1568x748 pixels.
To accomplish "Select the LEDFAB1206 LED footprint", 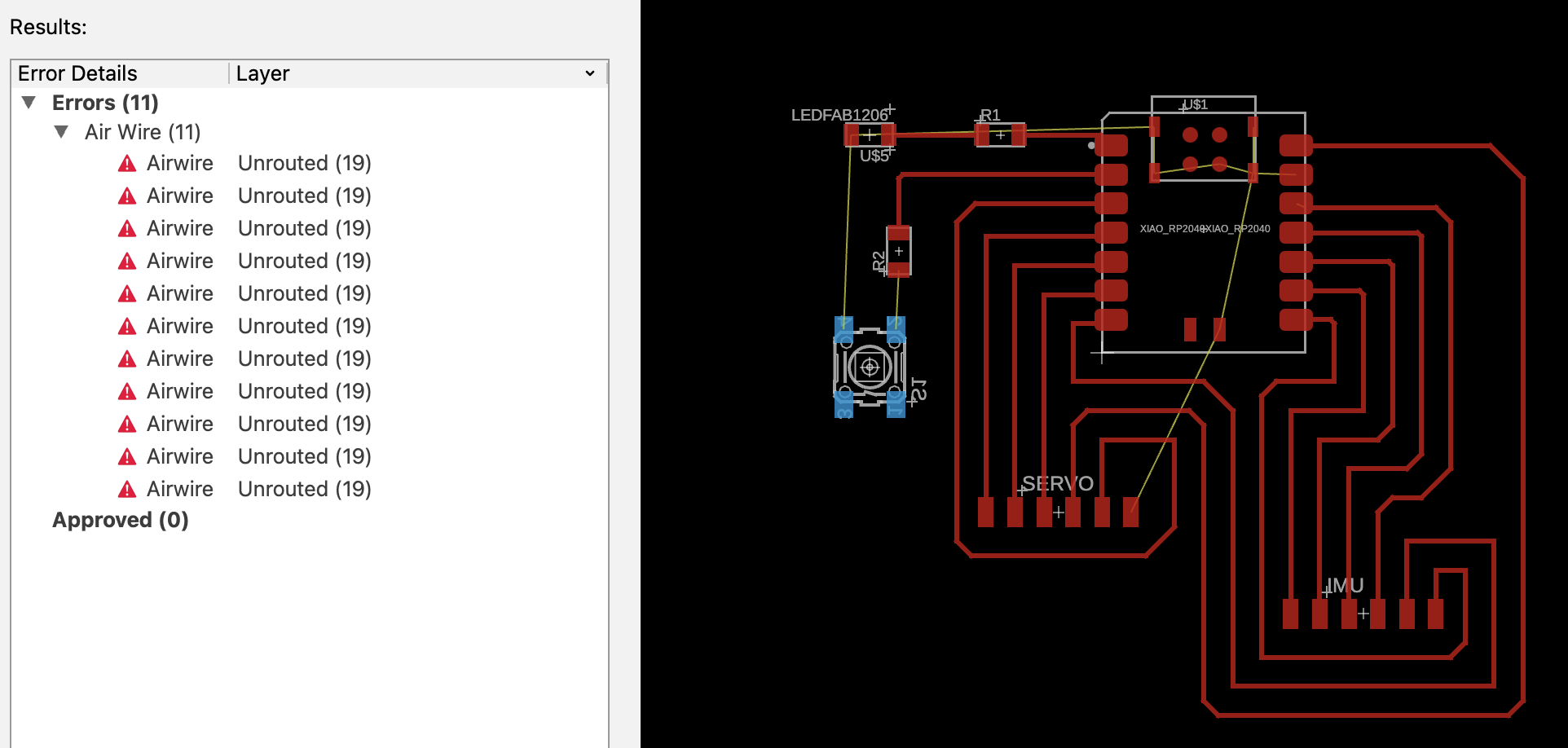I will [870, 134].
